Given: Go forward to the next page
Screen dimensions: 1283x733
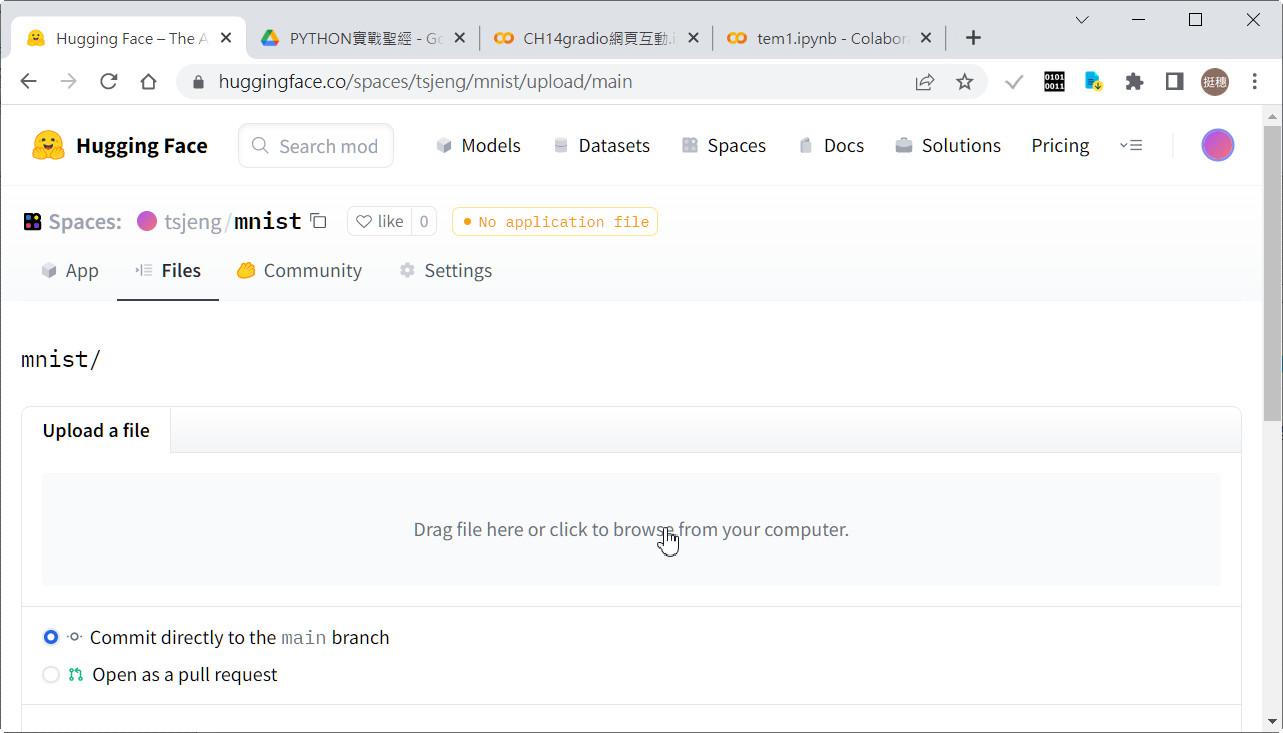Looking at the screenshot, I should click(68, 82).
